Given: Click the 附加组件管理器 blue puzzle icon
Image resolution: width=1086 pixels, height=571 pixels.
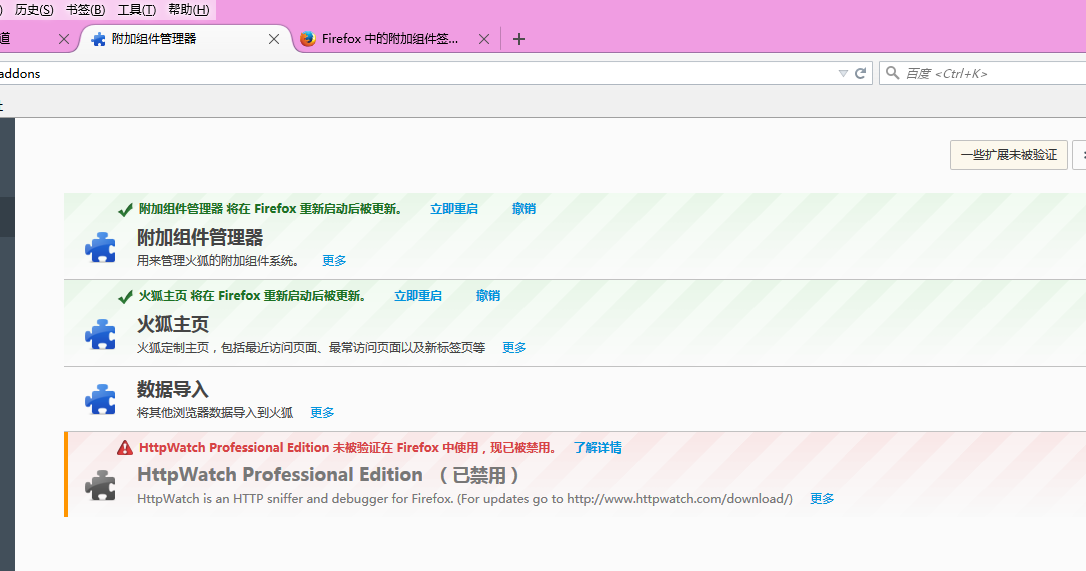Looking at the screenshot, I should 100,247.
